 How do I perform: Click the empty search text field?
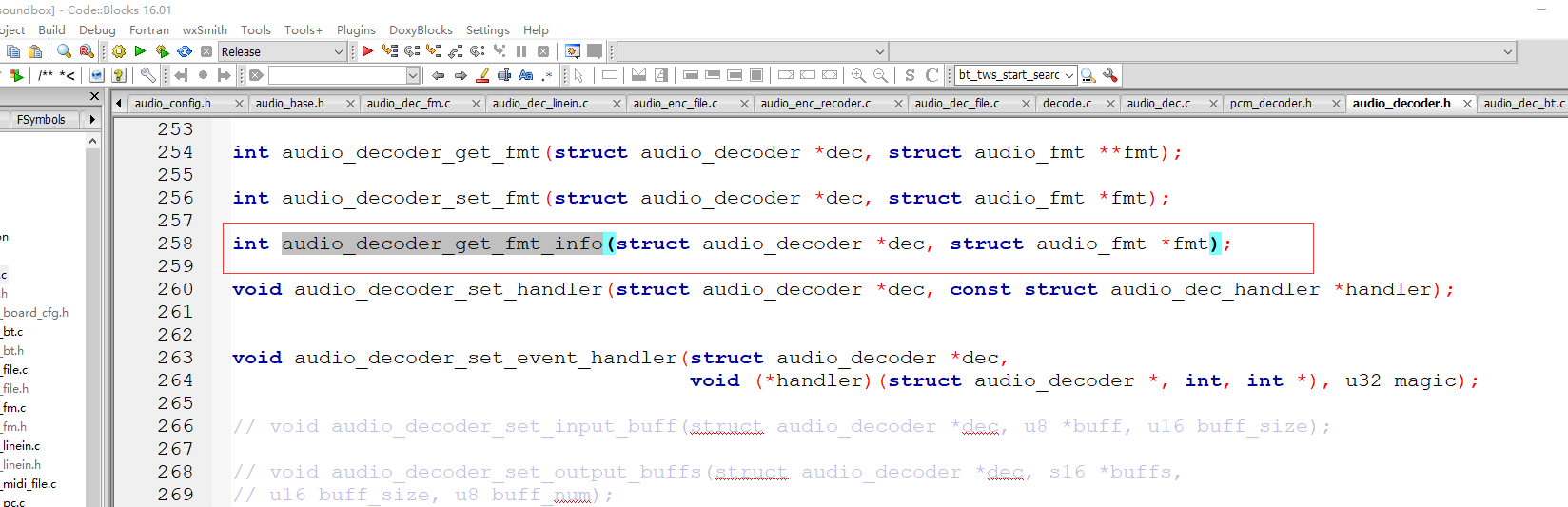[x=337, y=75]
